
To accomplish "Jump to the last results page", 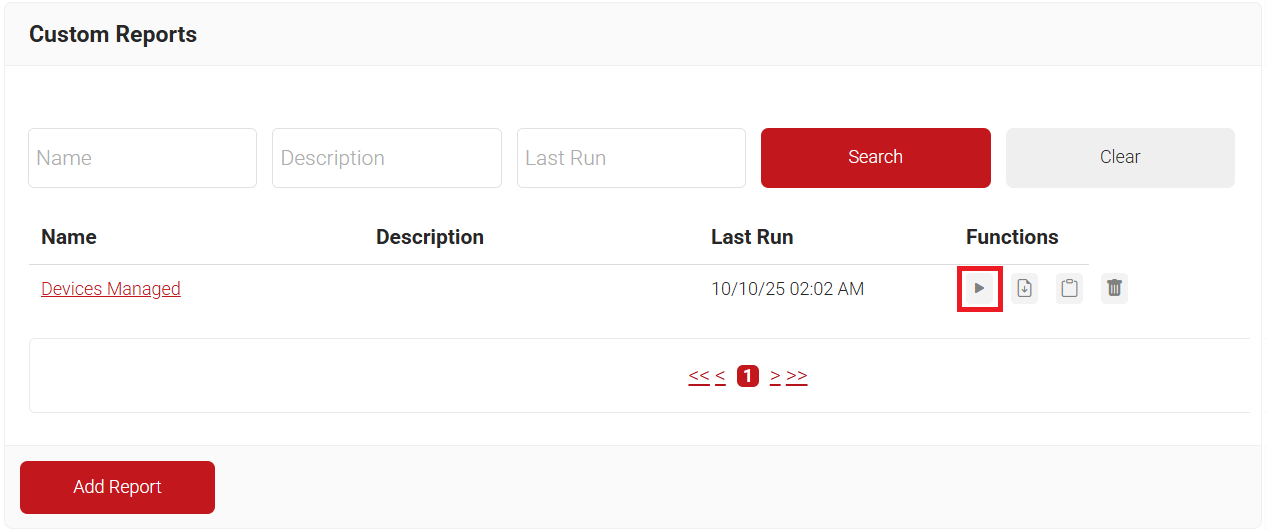I will pyautogui.click(x=797, y=376).
